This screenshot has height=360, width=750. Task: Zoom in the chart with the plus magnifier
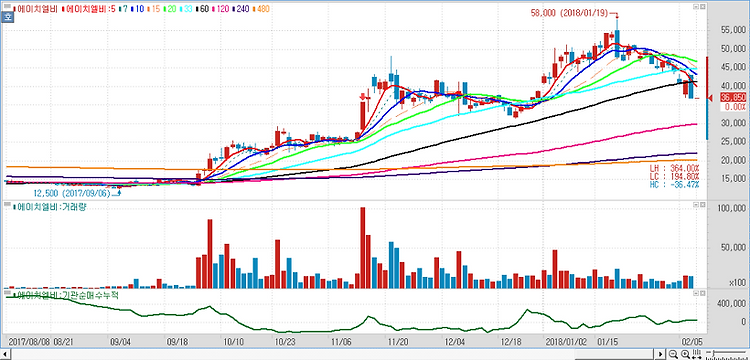pyautogui.click(x=684, y=354)
